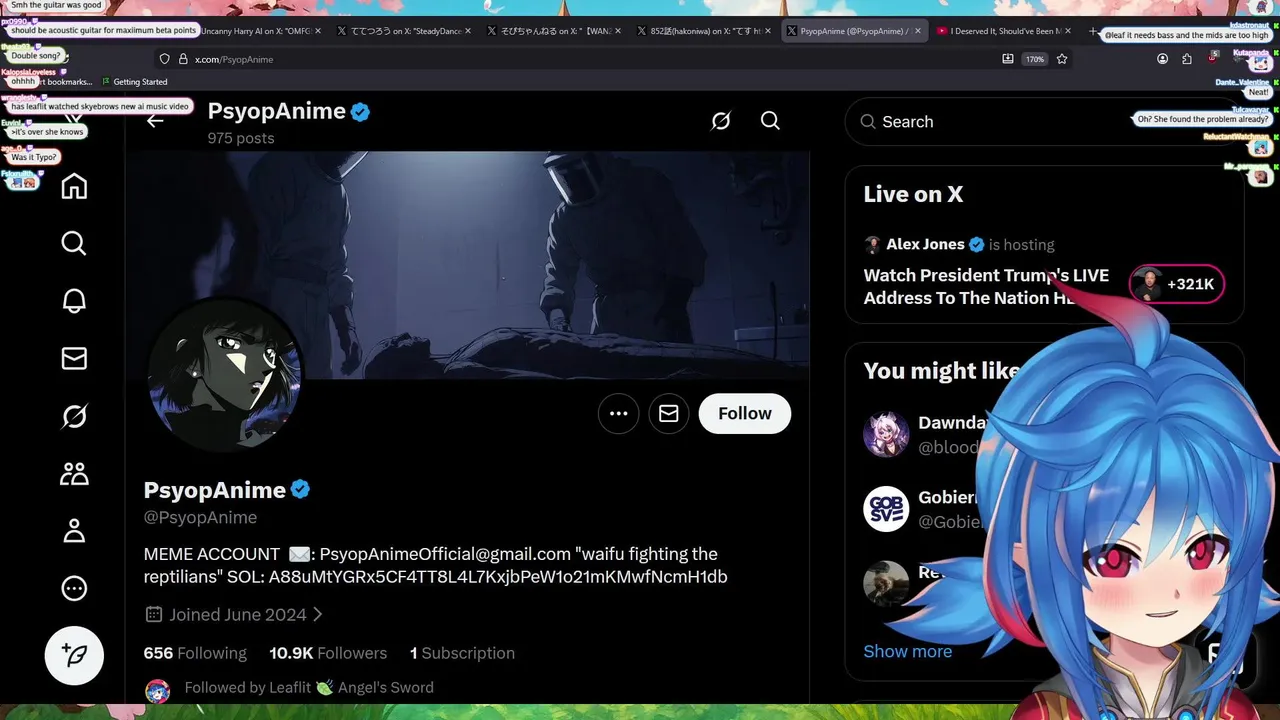The width and height of the screenshot is (1280, 720).
Task: View the 10.9K Followers list
Action: 328,653
